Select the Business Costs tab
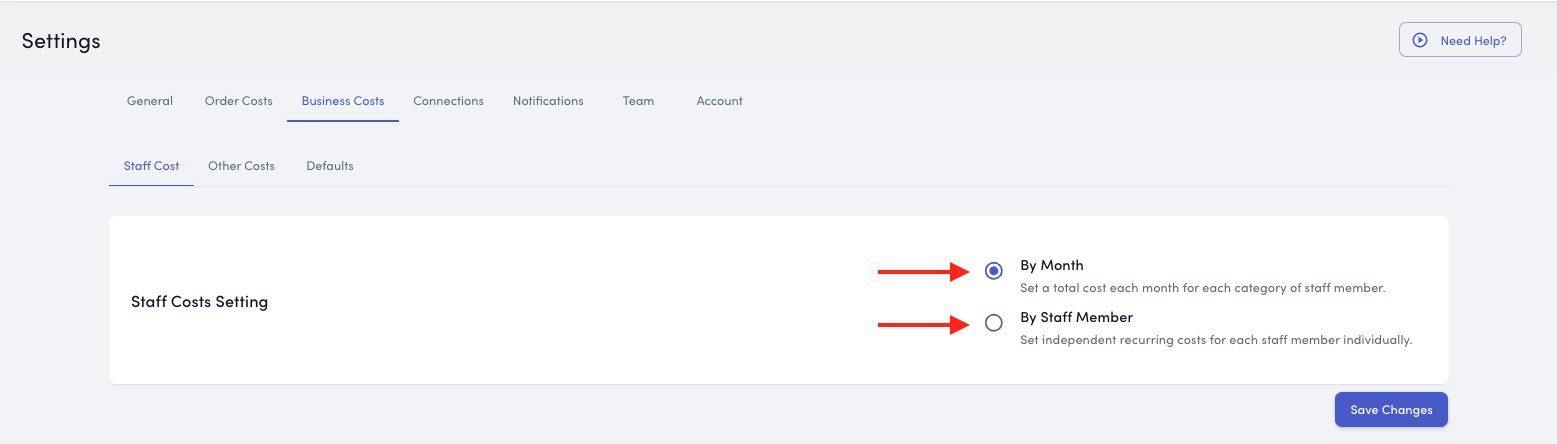The height and width of the screenshot is (444, 1557). pos(343,101)
